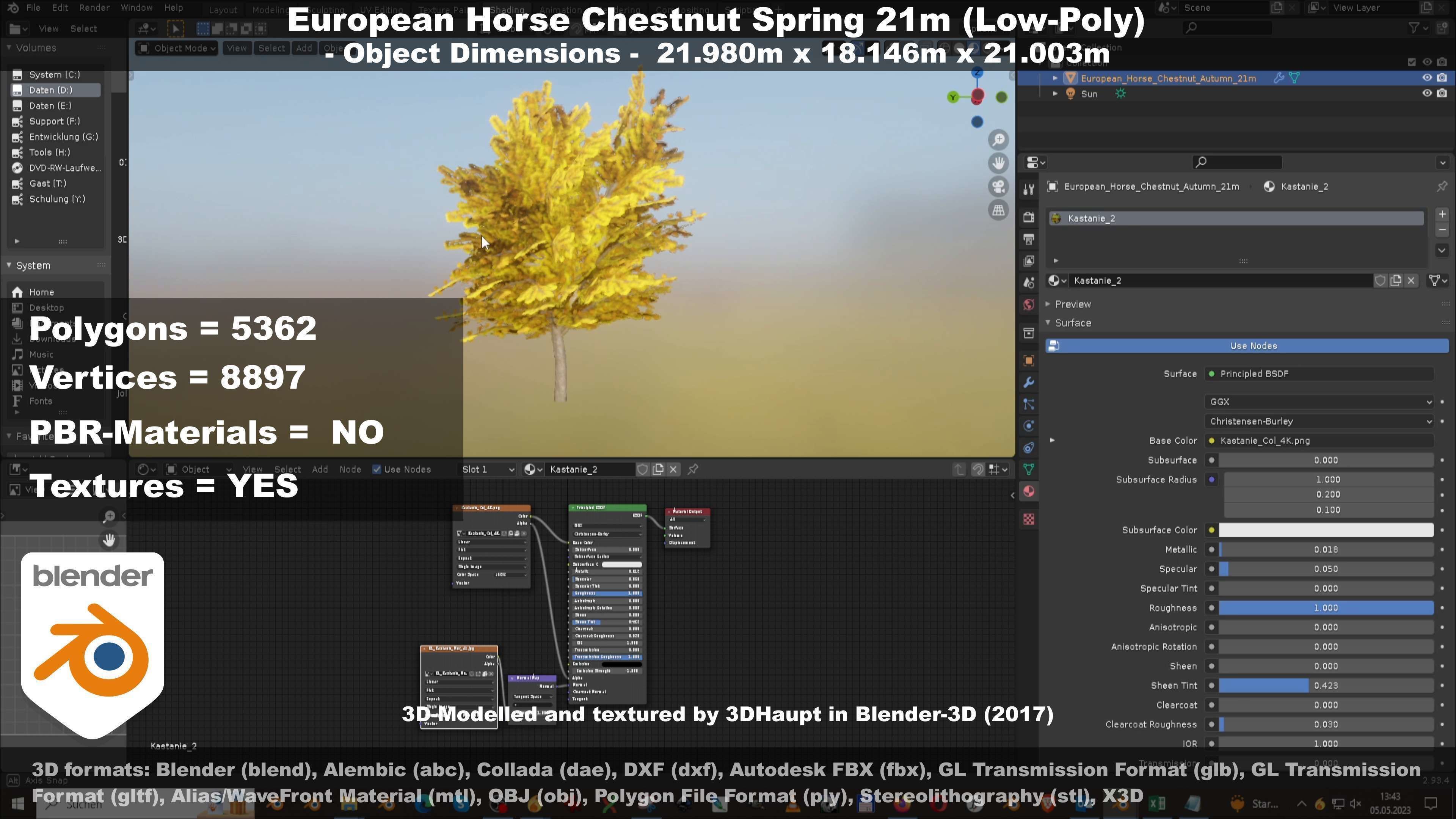Select Daten (D:) volume in file browser

[55, 90]
